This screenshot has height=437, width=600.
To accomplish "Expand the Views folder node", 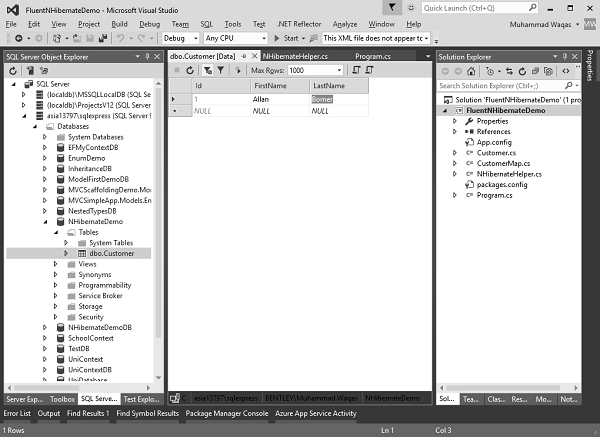I will [55, 264].
